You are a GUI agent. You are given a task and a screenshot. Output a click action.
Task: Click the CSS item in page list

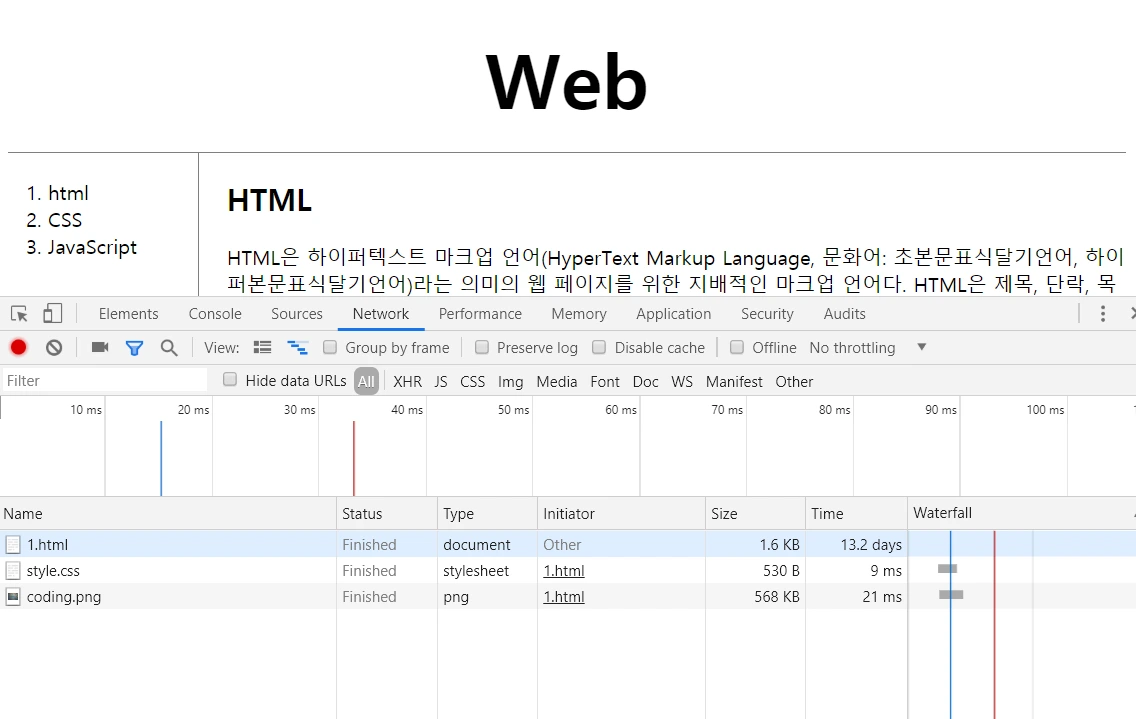pyautogui.click(x=64, y=220)
